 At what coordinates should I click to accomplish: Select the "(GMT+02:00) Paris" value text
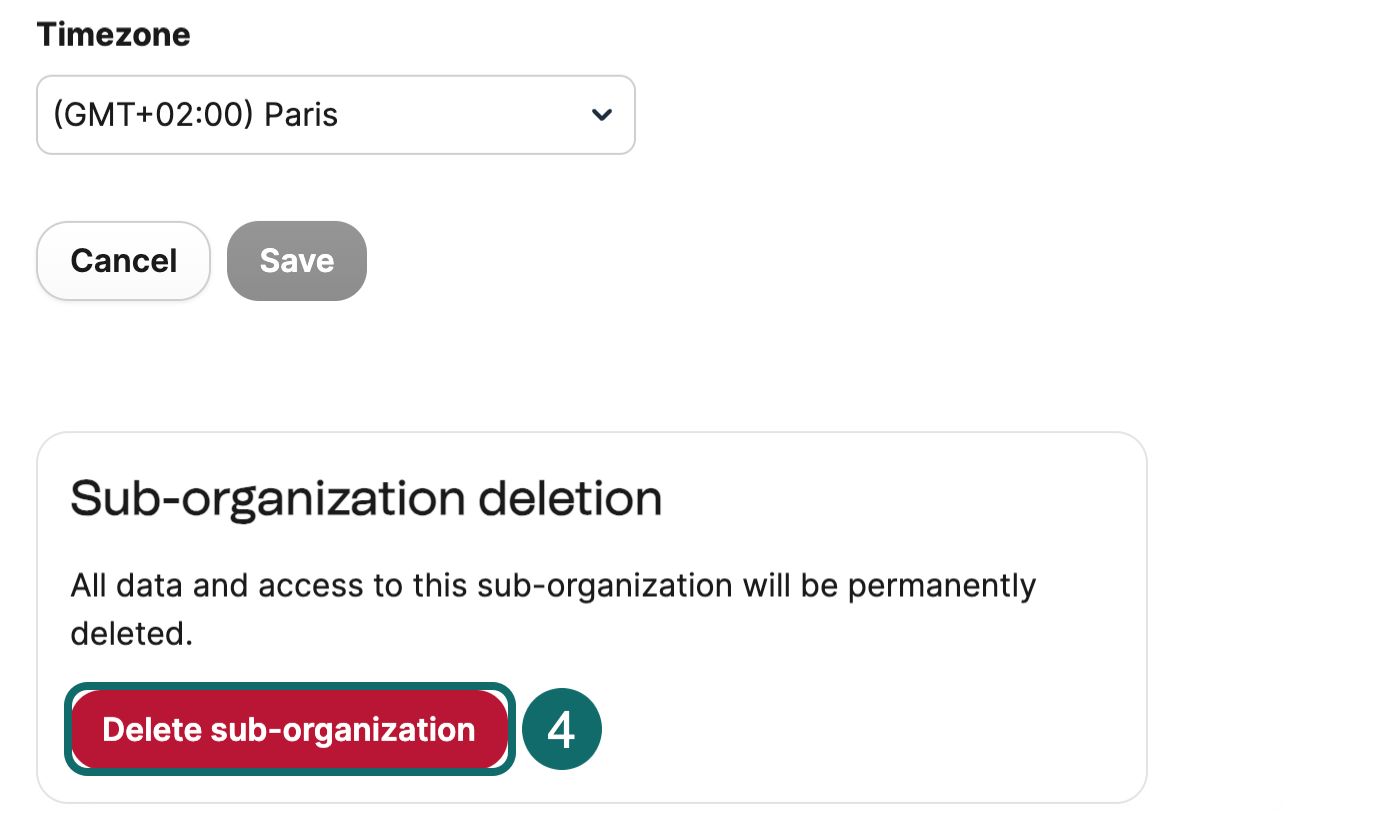click(x=195, y=115)
